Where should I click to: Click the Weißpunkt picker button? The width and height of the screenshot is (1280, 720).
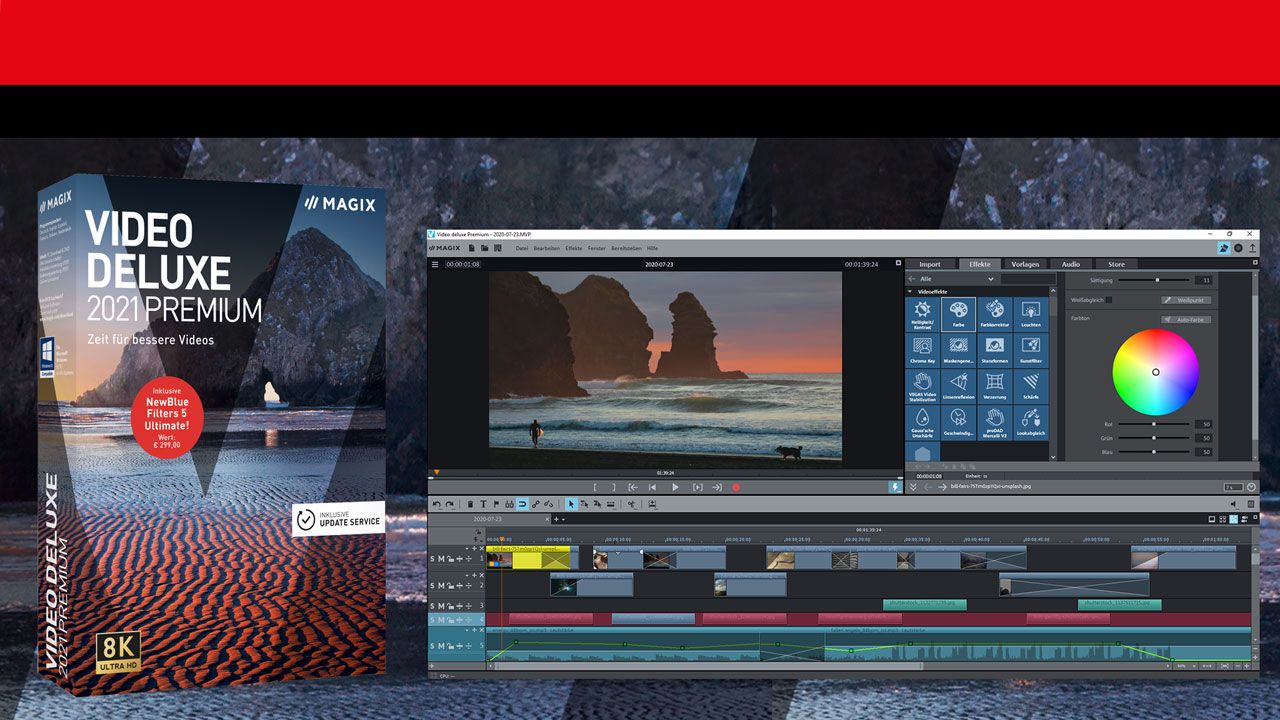[x=1186, y=300]
